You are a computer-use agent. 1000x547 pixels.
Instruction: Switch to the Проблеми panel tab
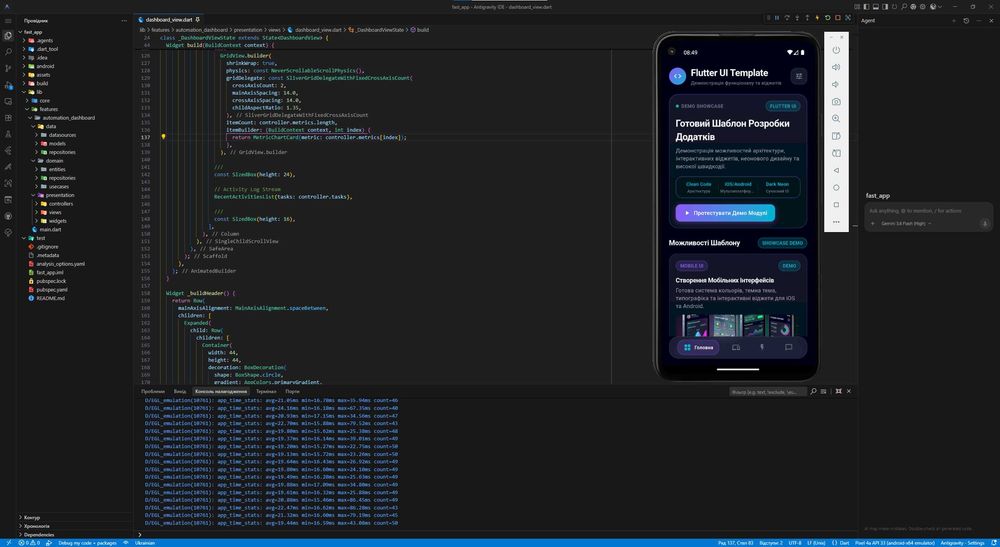click(x=152, y=391)
